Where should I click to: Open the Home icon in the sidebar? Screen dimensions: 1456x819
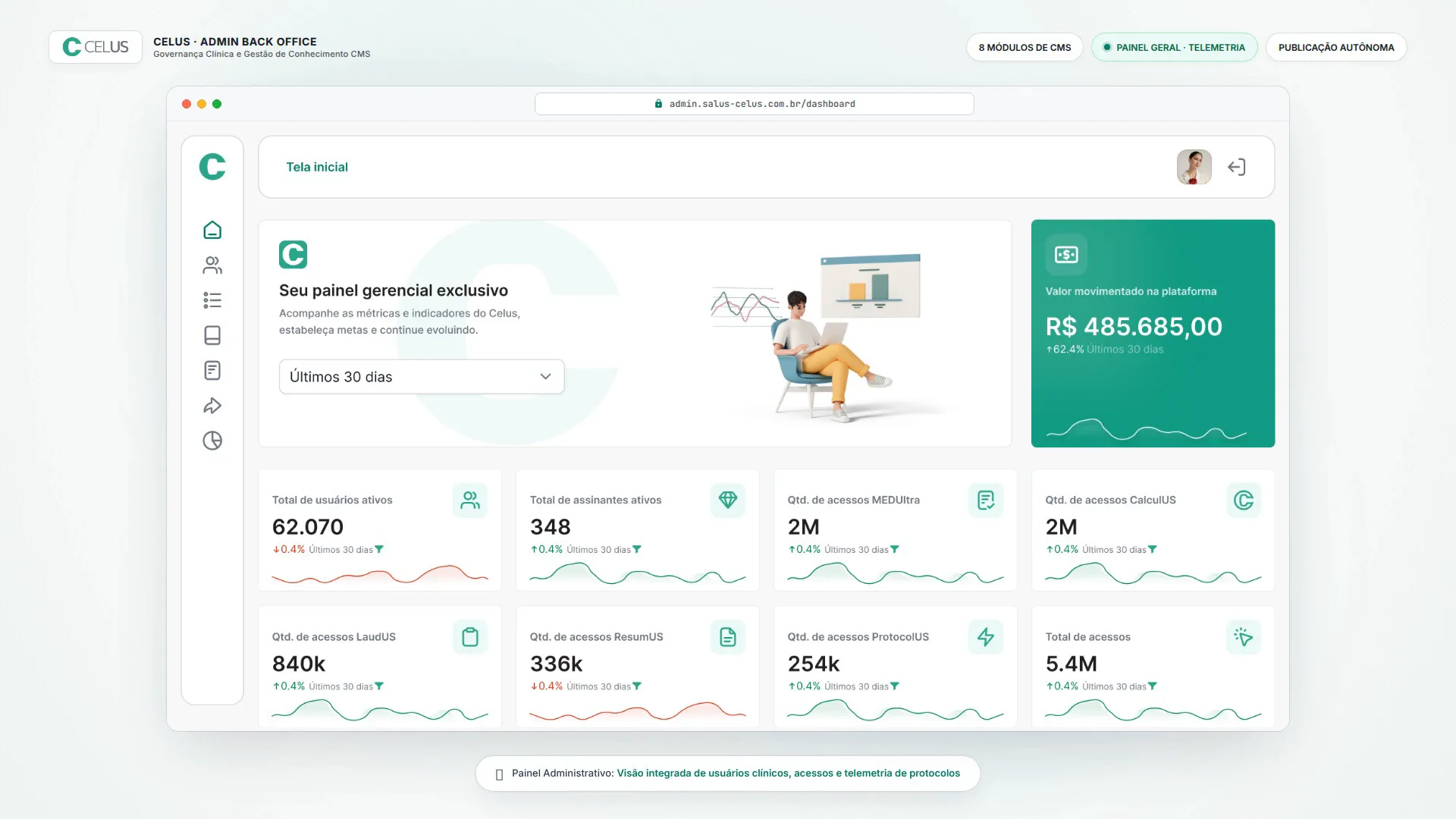[212, 230]
